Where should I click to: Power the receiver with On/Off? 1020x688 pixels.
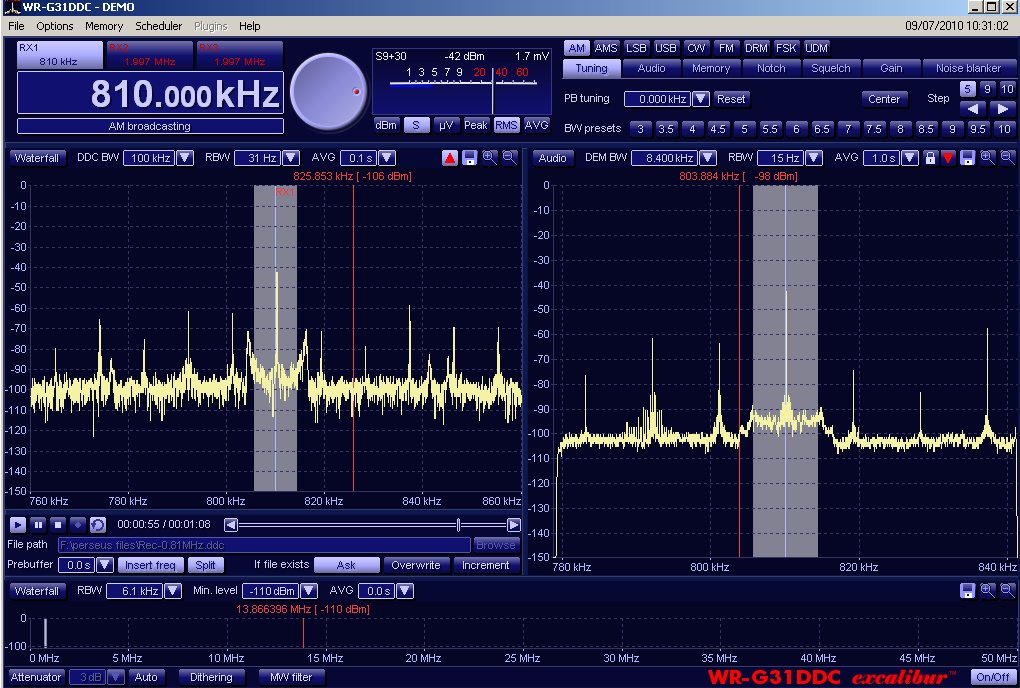(993, 677)
